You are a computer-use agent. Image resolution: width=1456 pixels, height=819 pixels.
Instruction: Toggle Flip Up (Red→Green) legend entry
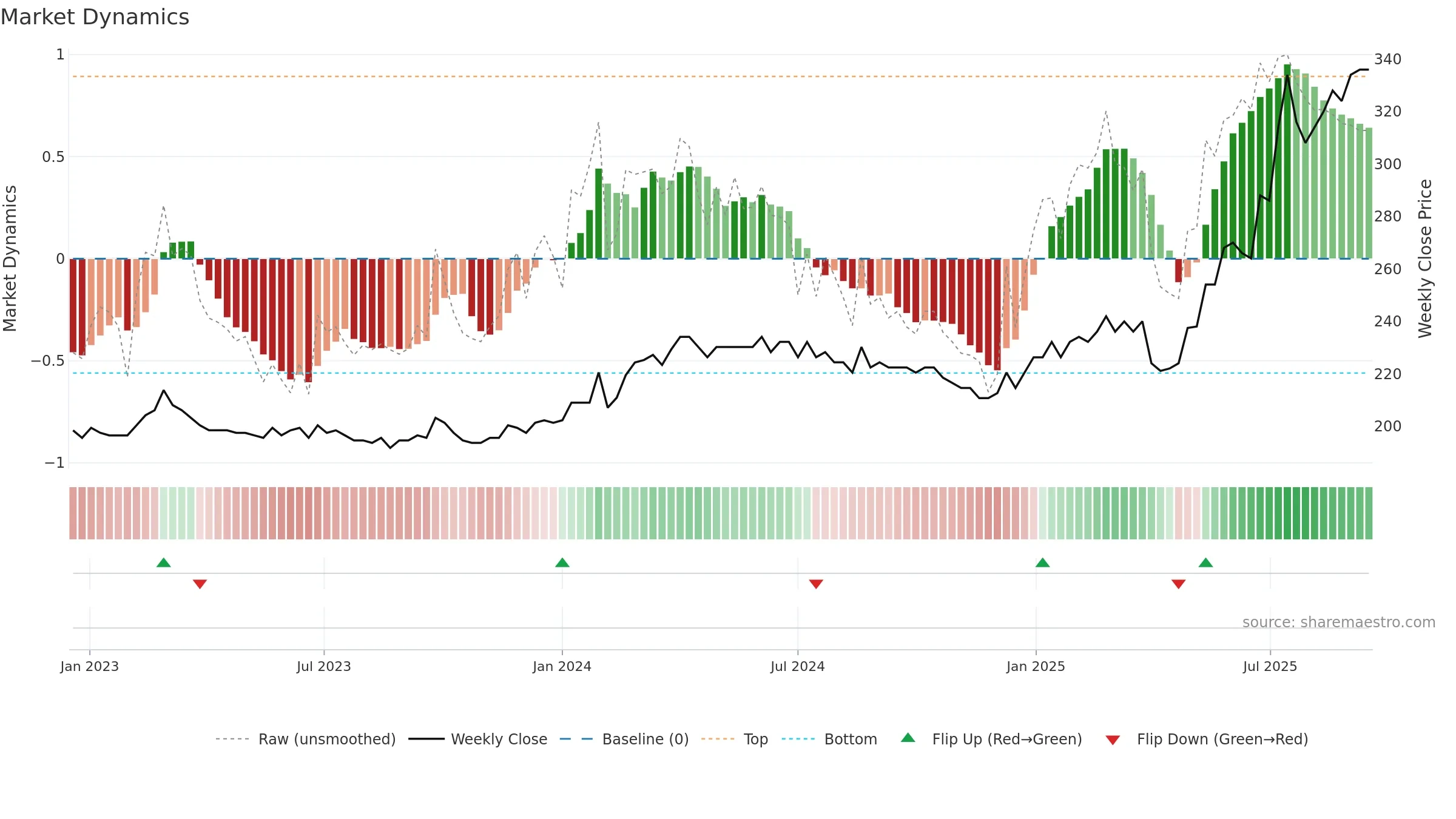click(x=991, y=739)
